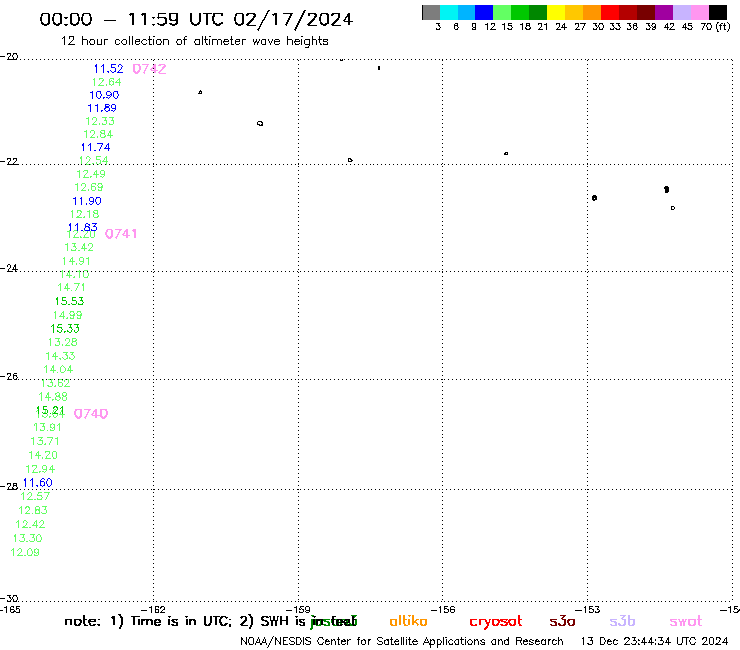Viewport: 740px width, 650px height.
Task: Click the -24 latitude axis label
Action: 9,268
